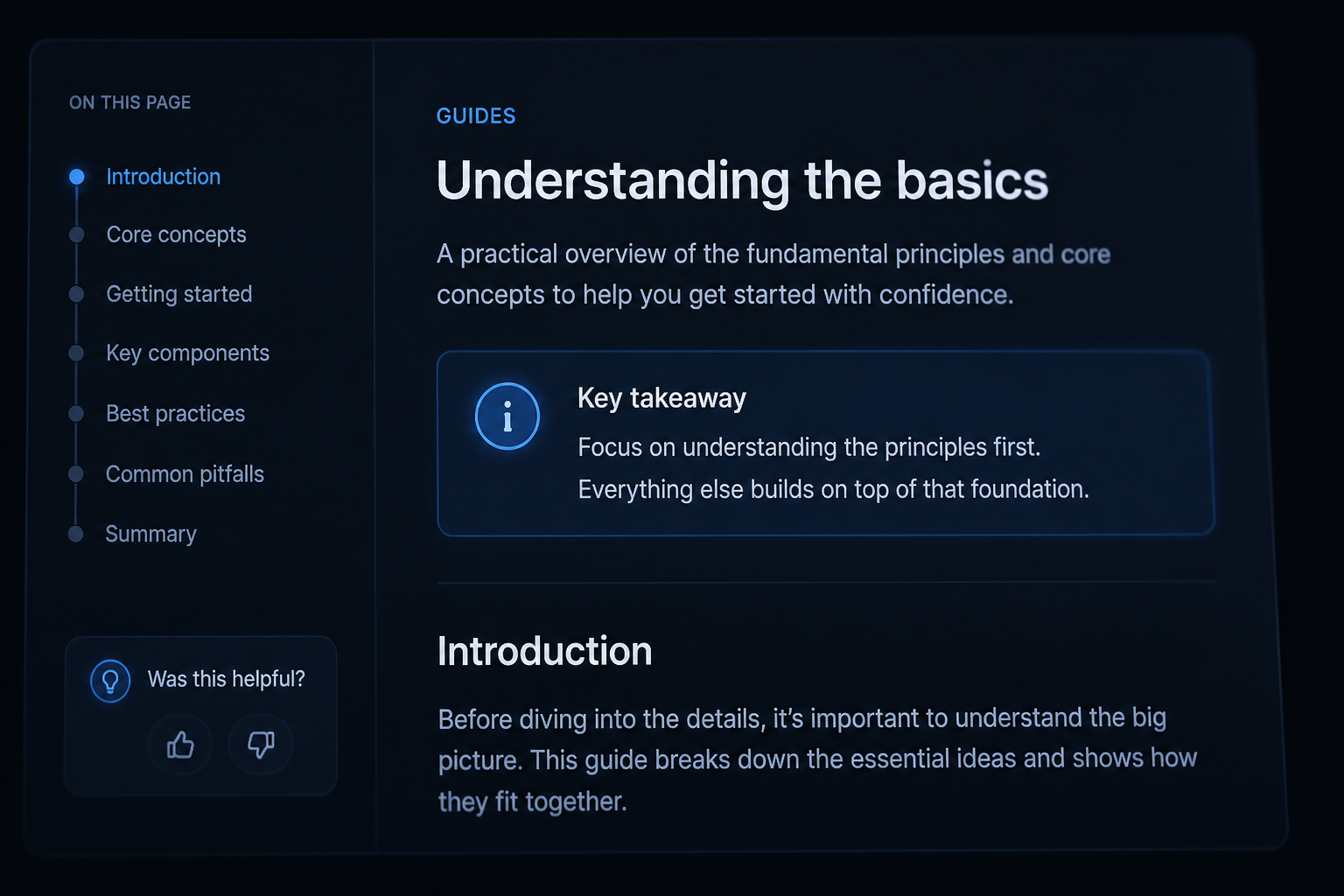The image size is (1344, 896).
Task: Jump to Core concepts section
Action: 176,234
